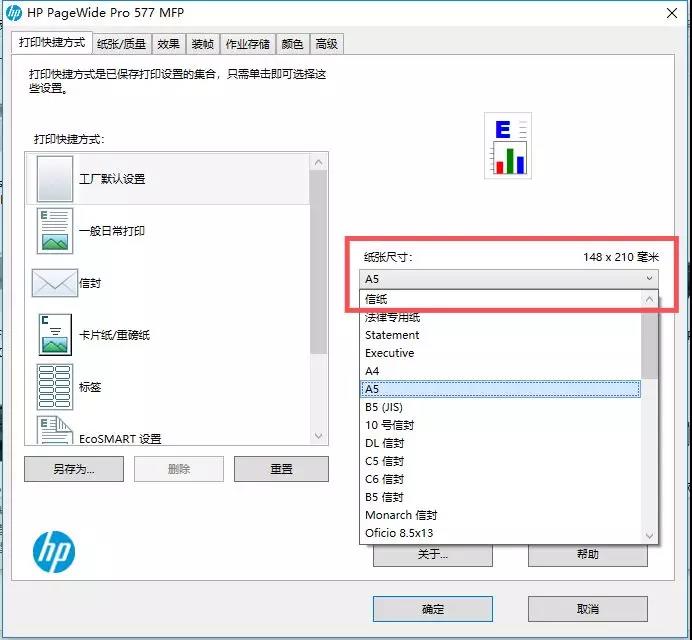Select the factory default settings shortcut icon
Image resolution: width=692 pixels, height=640 pixels.
pos(55,179)
